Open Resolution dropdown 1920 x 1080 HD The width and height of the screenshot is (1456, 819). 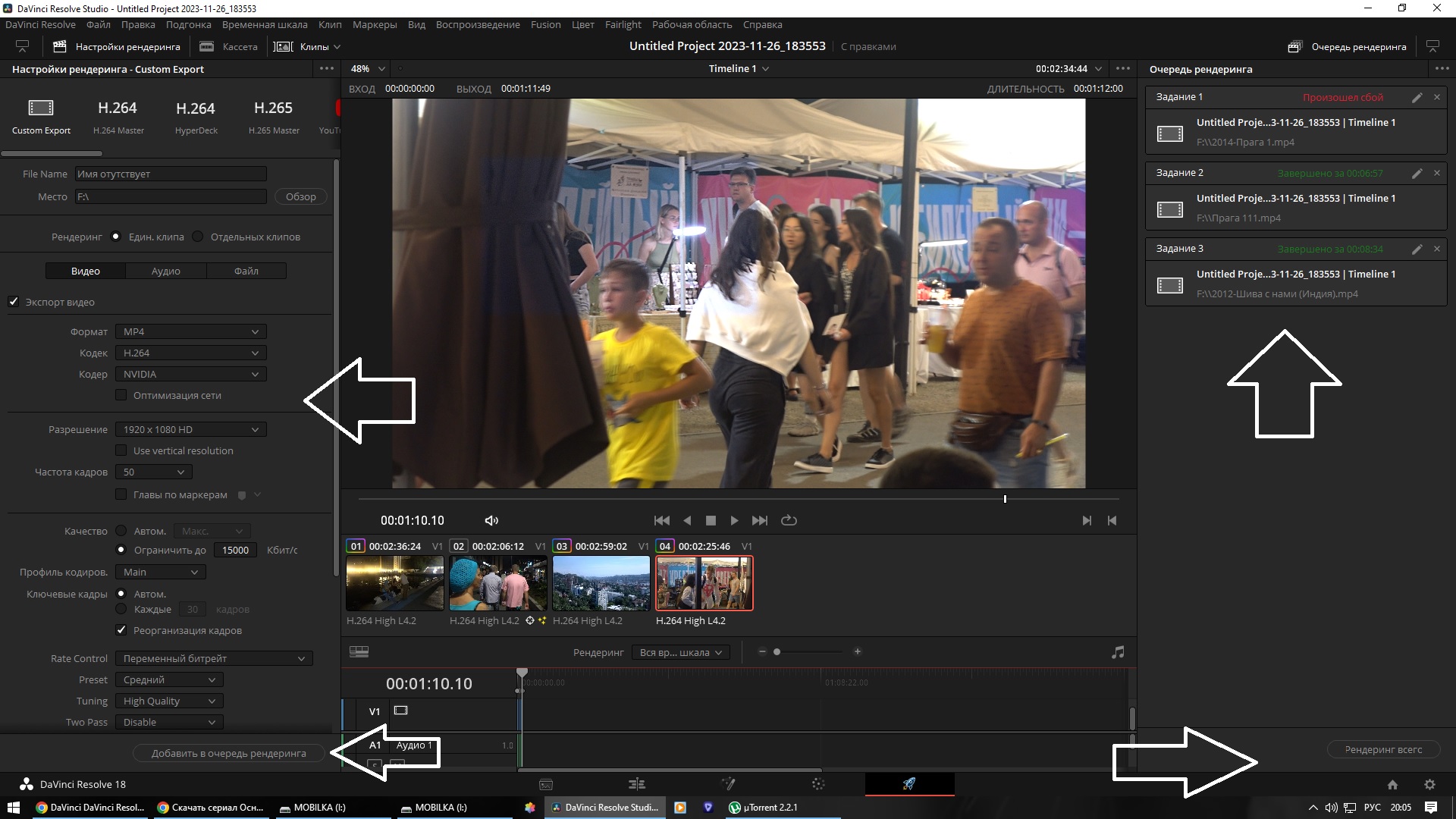pyautogui.click(x=190, y=429)
